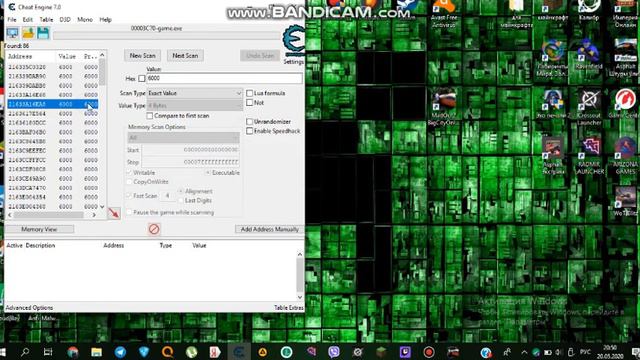Click the taskbar search magnifier
The image size is (640, 360).
coord(25,352)
